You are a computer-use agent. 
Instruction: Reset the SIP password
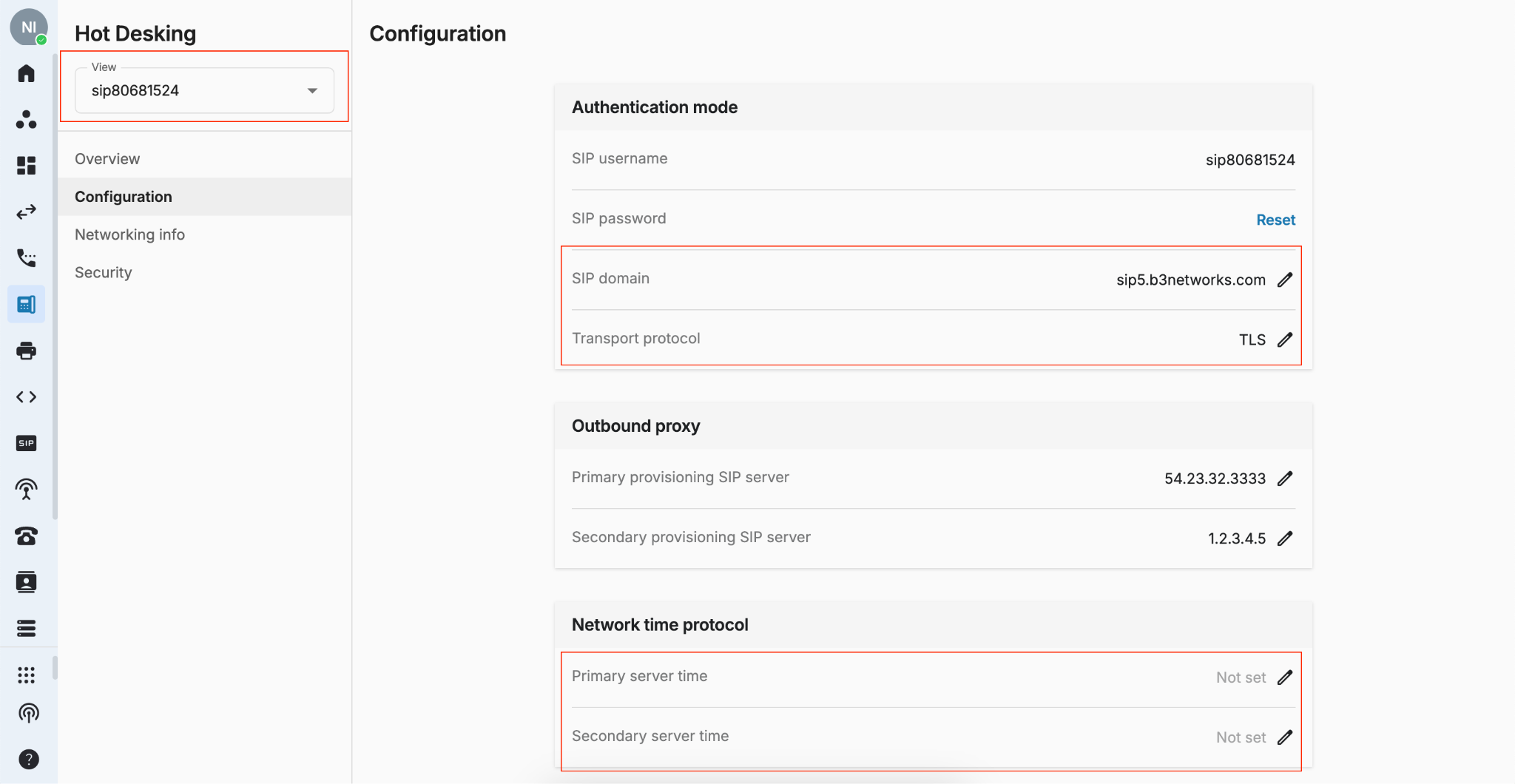[x=1275, y=220]
